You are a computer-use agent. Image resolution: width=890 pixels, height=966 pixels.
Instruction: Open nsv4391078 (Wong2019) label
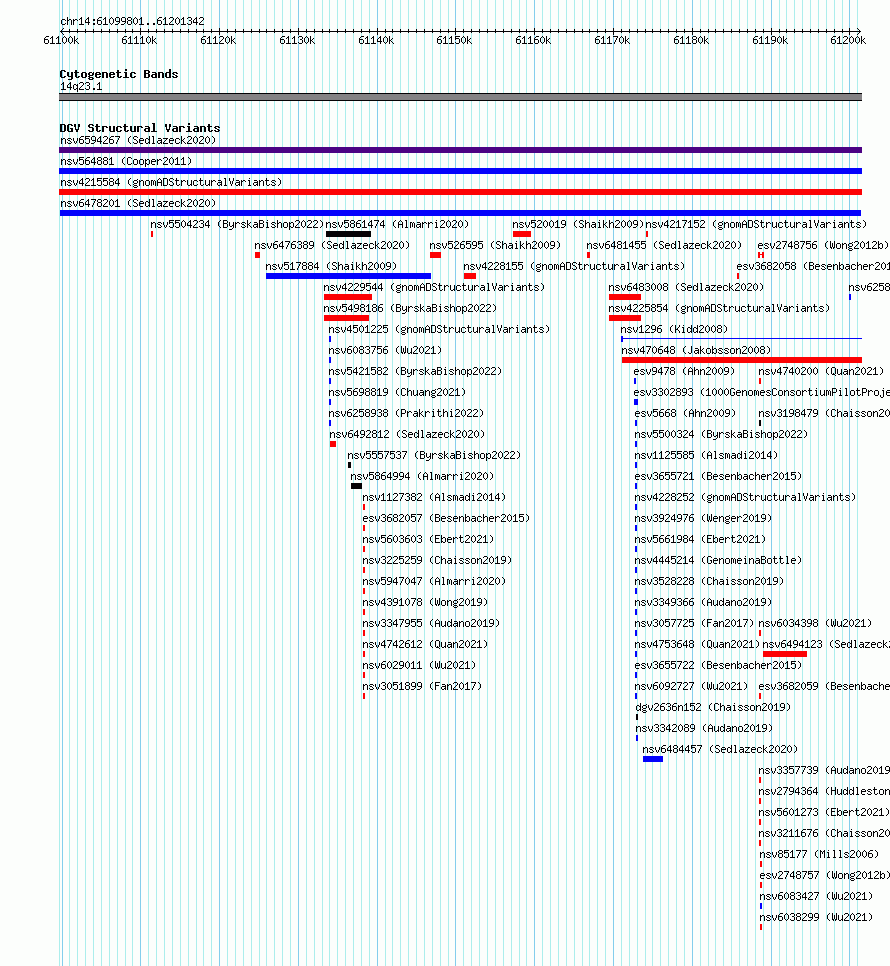pyautogui.click(x=425, y=601)
